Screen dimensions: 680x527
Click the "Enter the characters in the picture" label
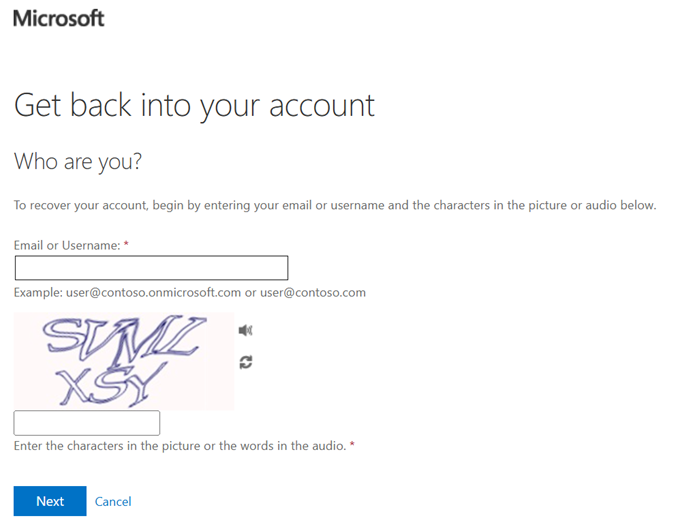[179, 445]
